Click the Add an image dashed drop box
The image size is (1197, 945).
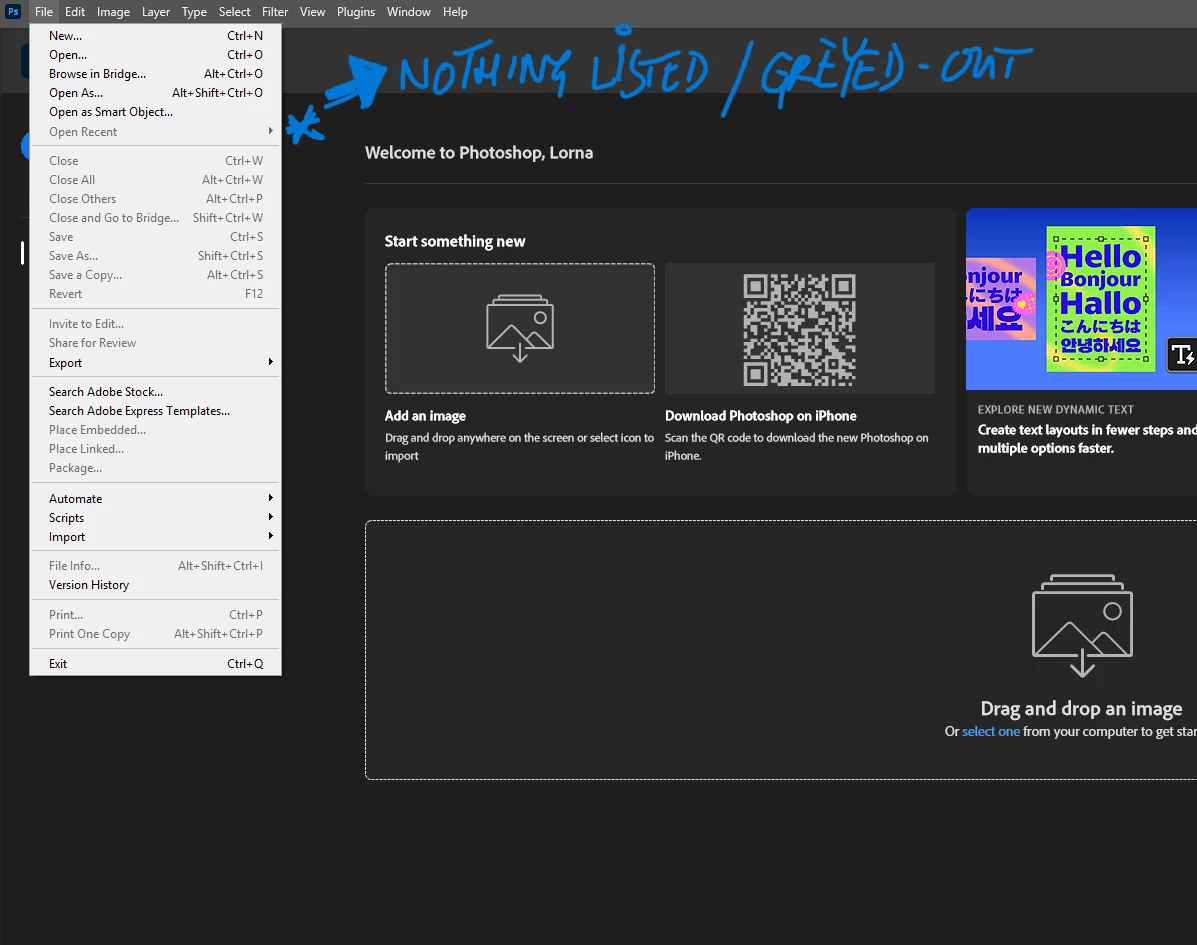(520, 328)
